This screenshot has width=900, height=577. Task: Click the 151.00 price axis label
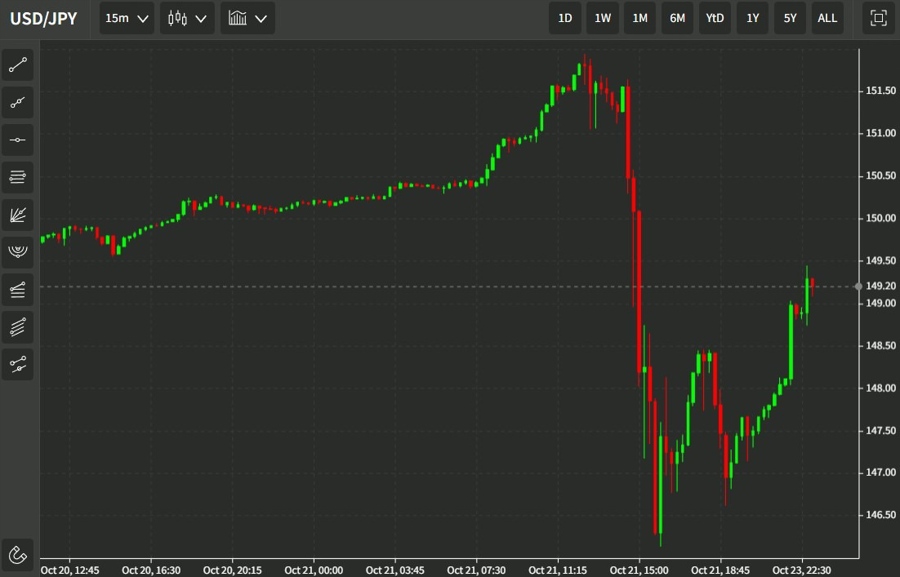880,133
